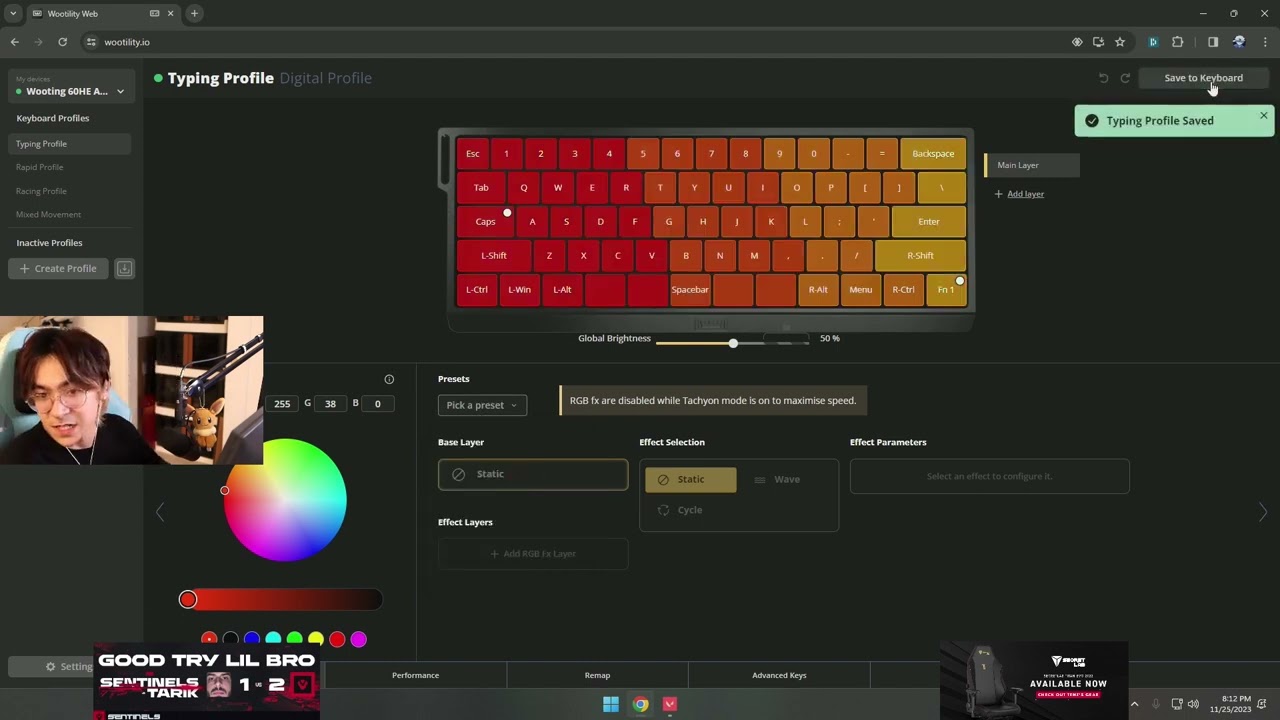The image size is (1280, 720).
Task: Select the Rapid Profile
Action: click(x=40, y=167)
